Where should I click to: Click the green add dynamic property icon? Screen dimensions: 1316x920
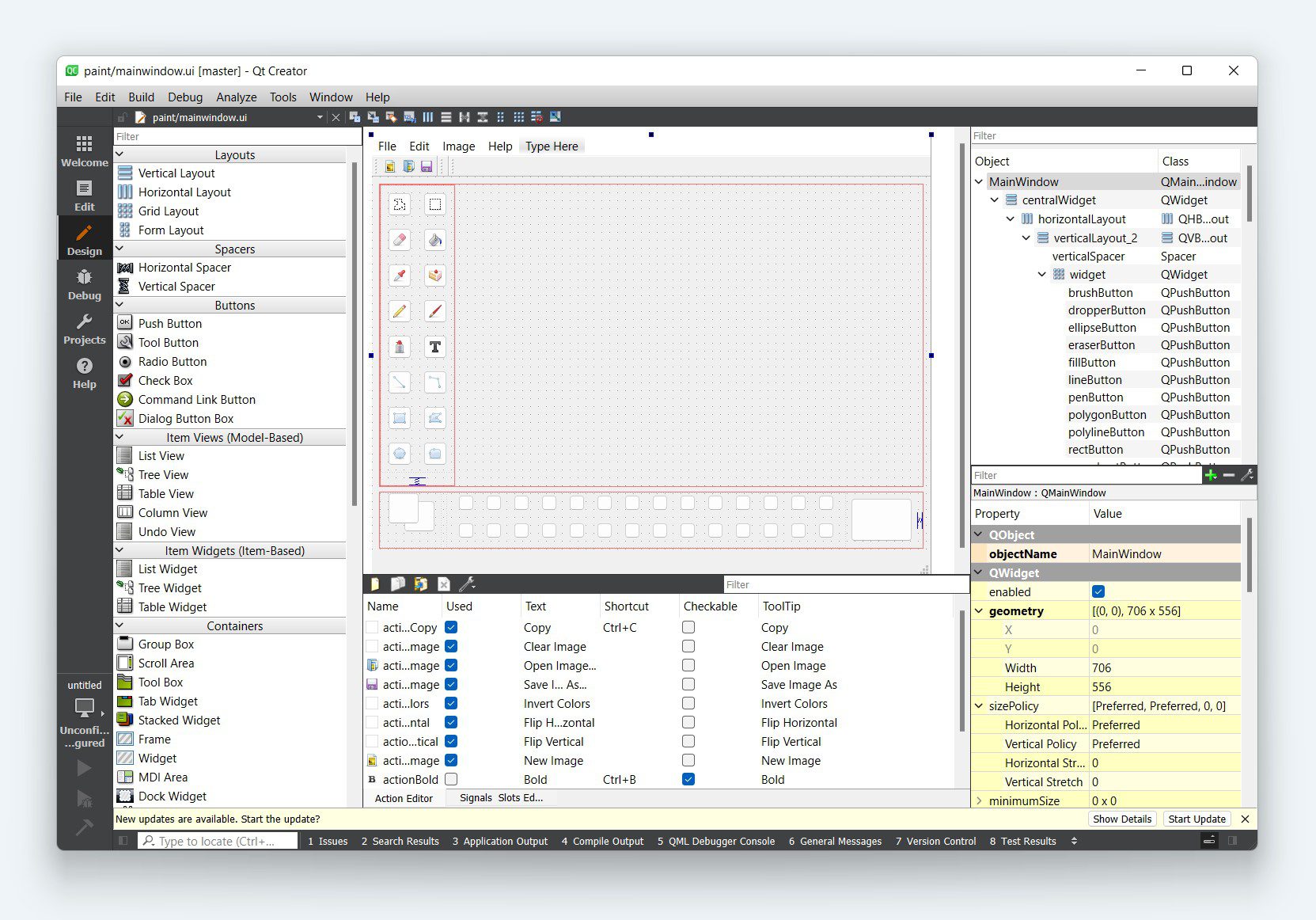[x=1211, y=475]
